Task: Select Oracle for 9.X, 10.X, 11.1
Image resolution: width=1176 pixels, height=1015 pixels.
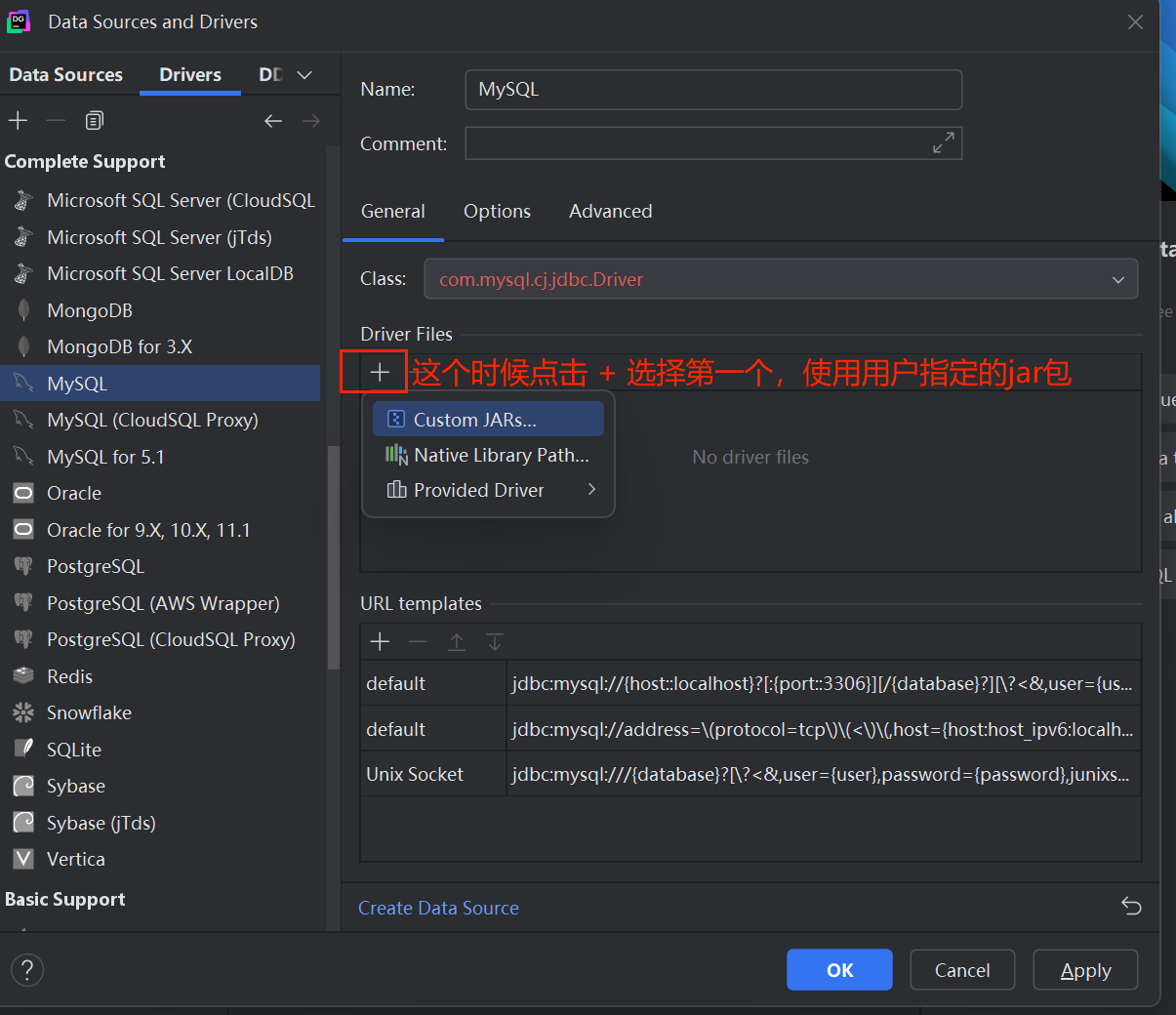Action: [160, 530]
